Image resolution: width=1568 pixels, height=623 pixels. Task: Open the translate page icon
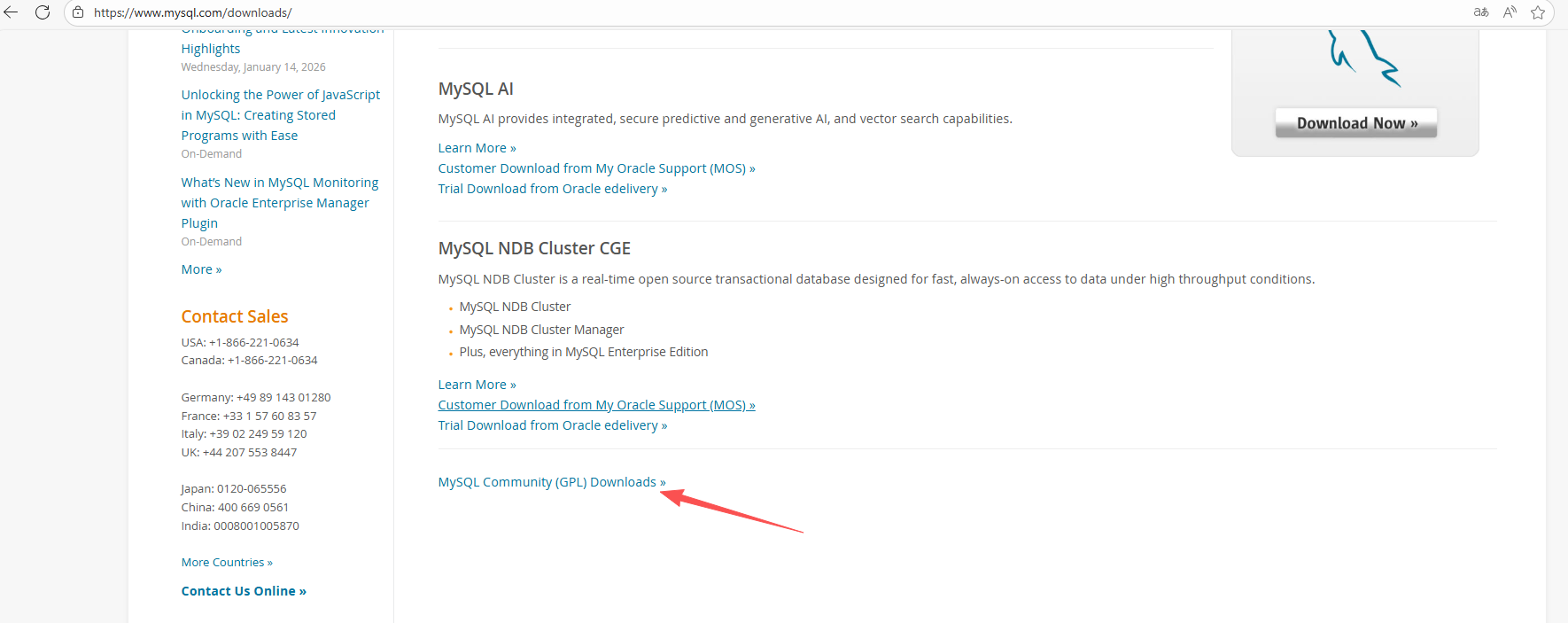coord(1480,12)
